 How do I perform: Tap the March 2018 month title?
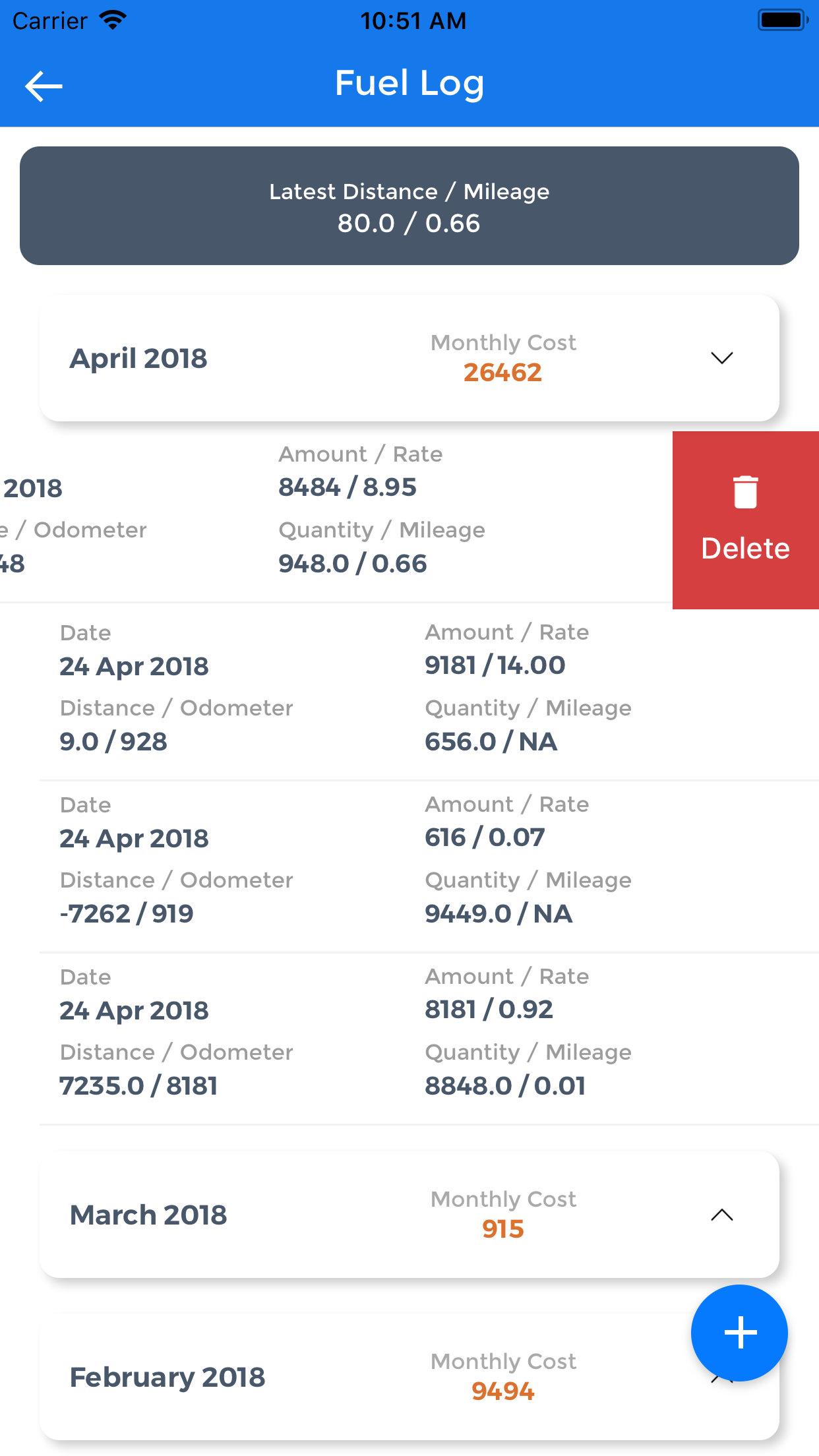coord(148,1215)
